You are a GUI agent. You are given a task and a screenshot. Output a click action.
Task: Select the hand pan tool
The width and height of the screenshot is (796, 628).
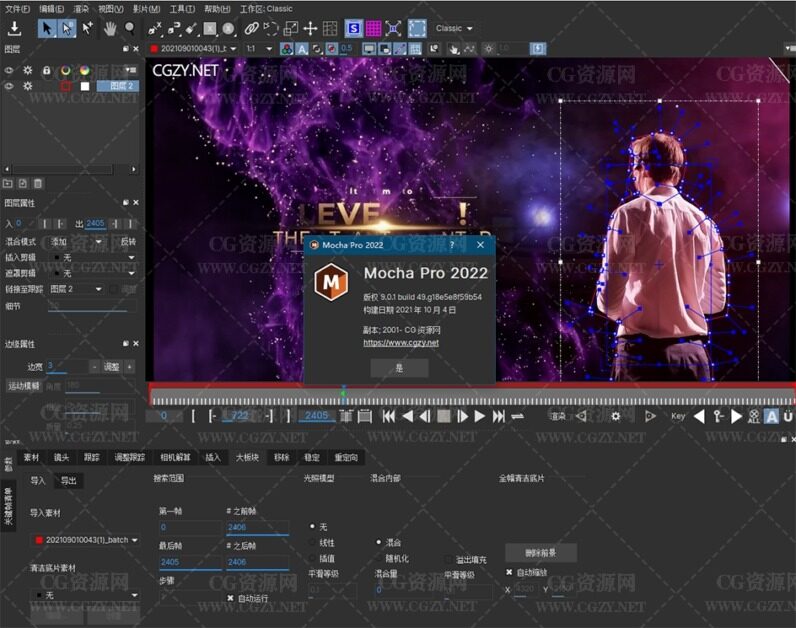[x=109, y=28]
